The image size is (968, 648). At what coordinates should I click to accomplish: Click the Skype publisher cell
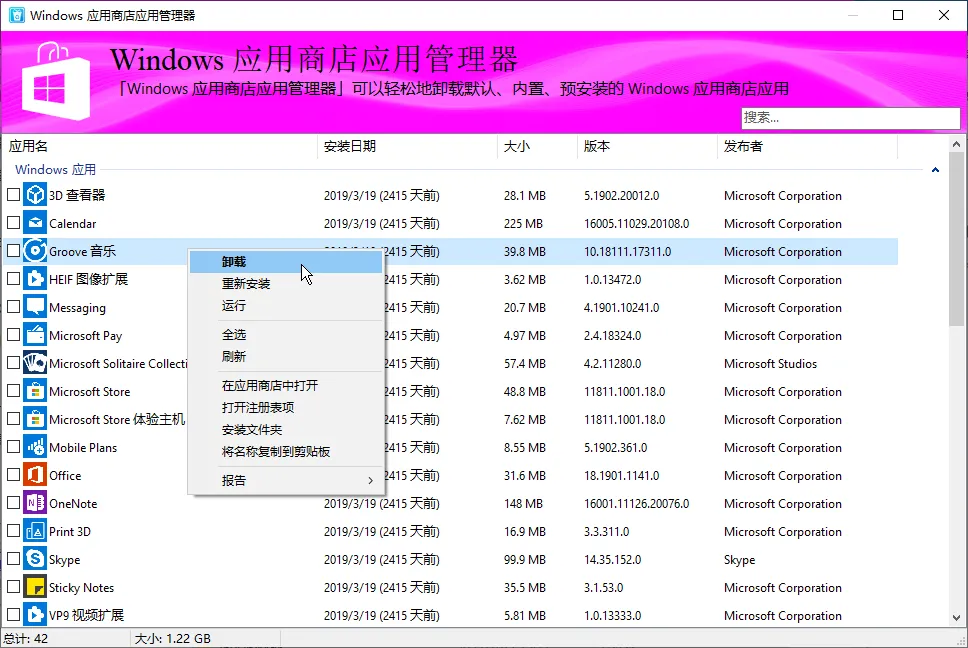pyautogui.click(x=739, y=560)
